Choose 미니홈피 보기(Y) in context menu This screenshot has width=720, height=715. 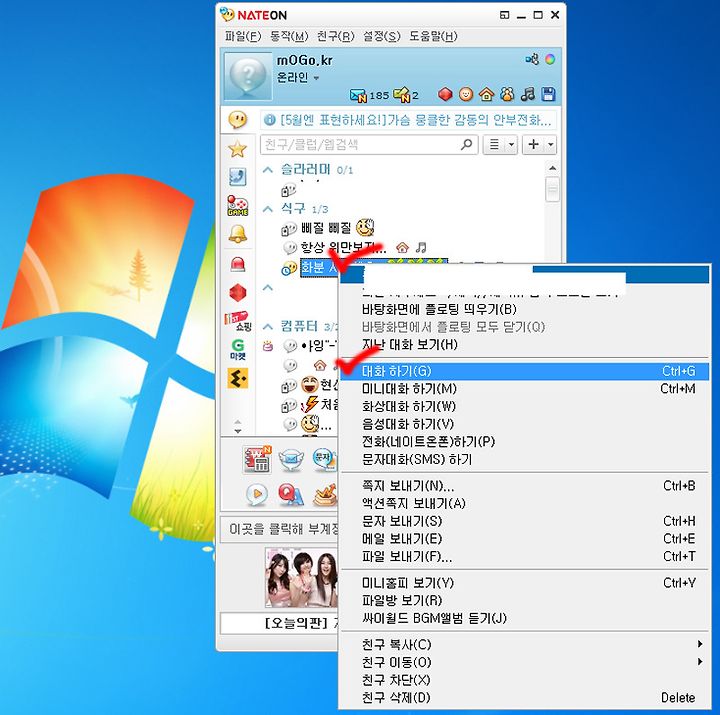pyautogui.click(x=524, y=583)
